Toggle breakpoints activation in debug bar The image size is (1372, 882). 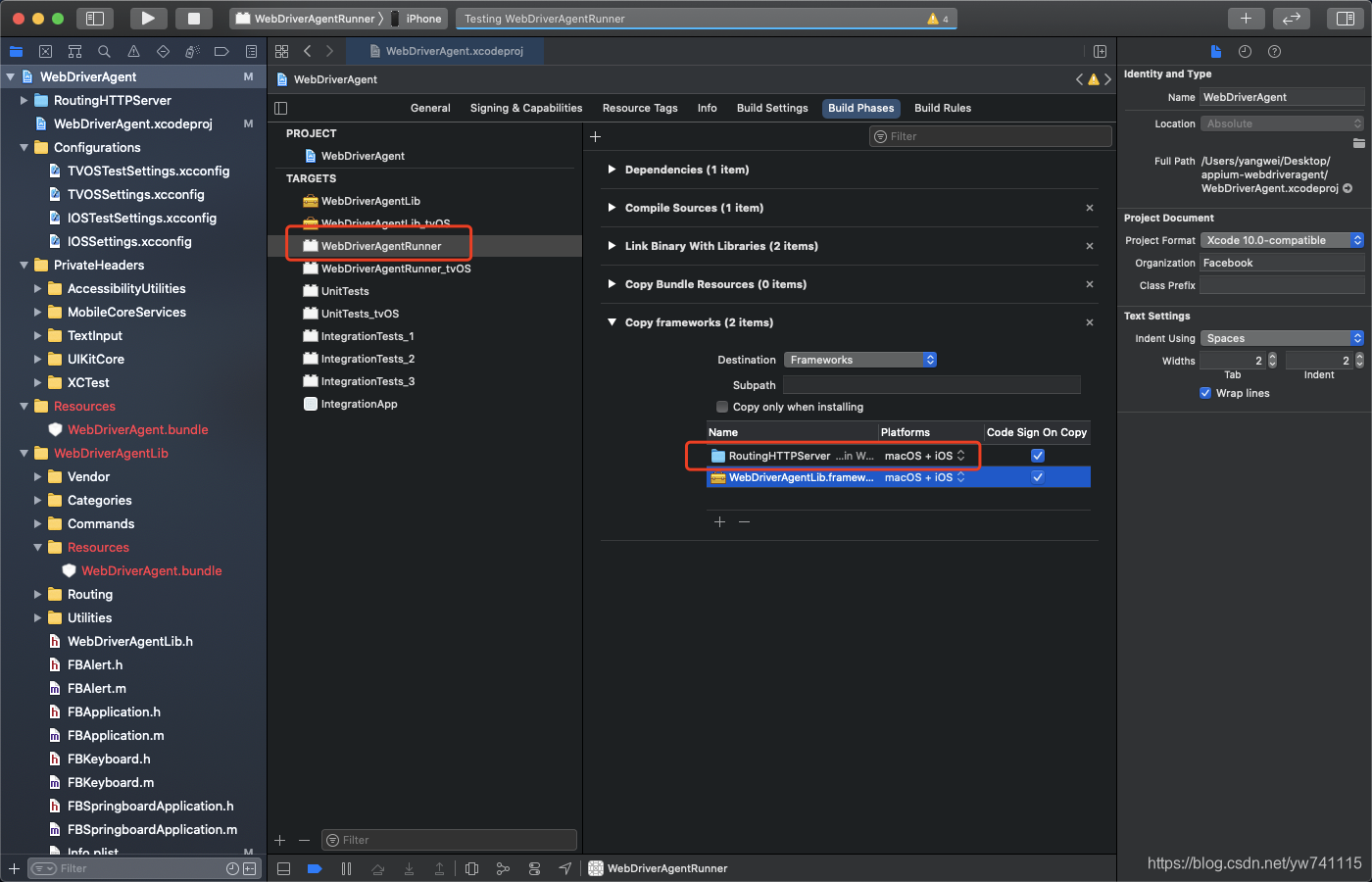point(315,868)
